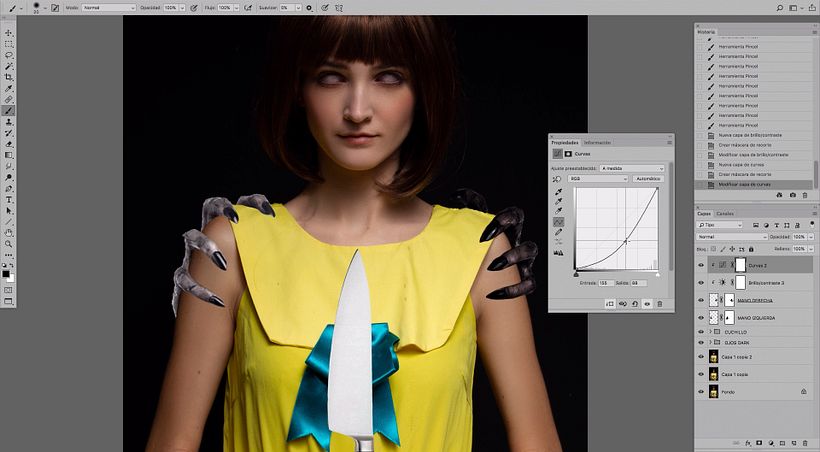Select the Propiedades tab
Screen dimensions: 820x452
(x=565, y=142)
